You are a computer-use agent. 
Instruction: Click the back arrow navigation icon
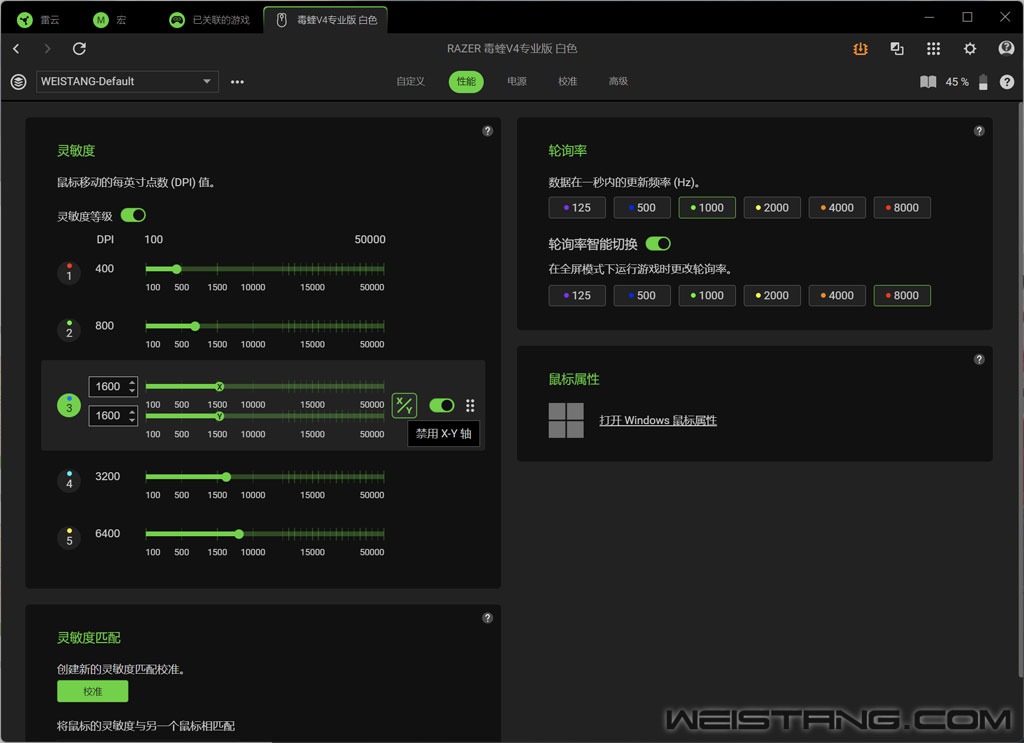(x=16, y=49)
